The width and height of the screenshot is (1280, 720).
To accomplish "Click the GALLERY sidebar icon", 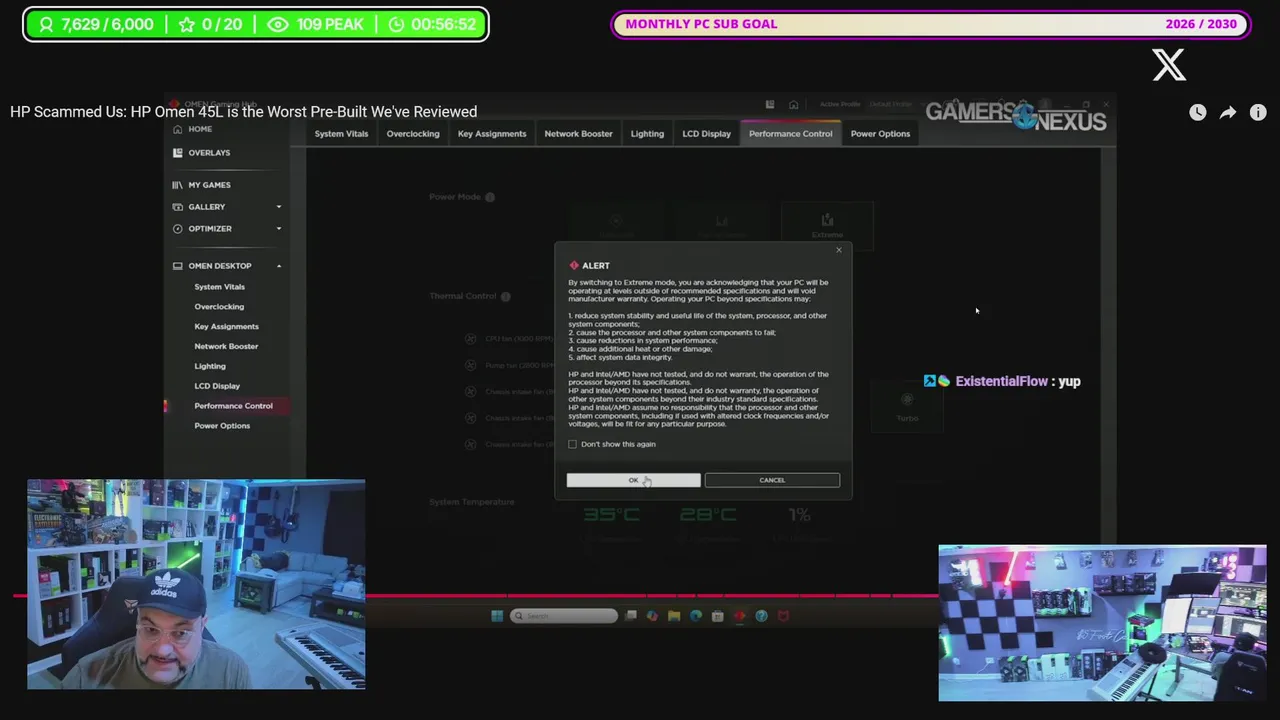I will [177, 207].
